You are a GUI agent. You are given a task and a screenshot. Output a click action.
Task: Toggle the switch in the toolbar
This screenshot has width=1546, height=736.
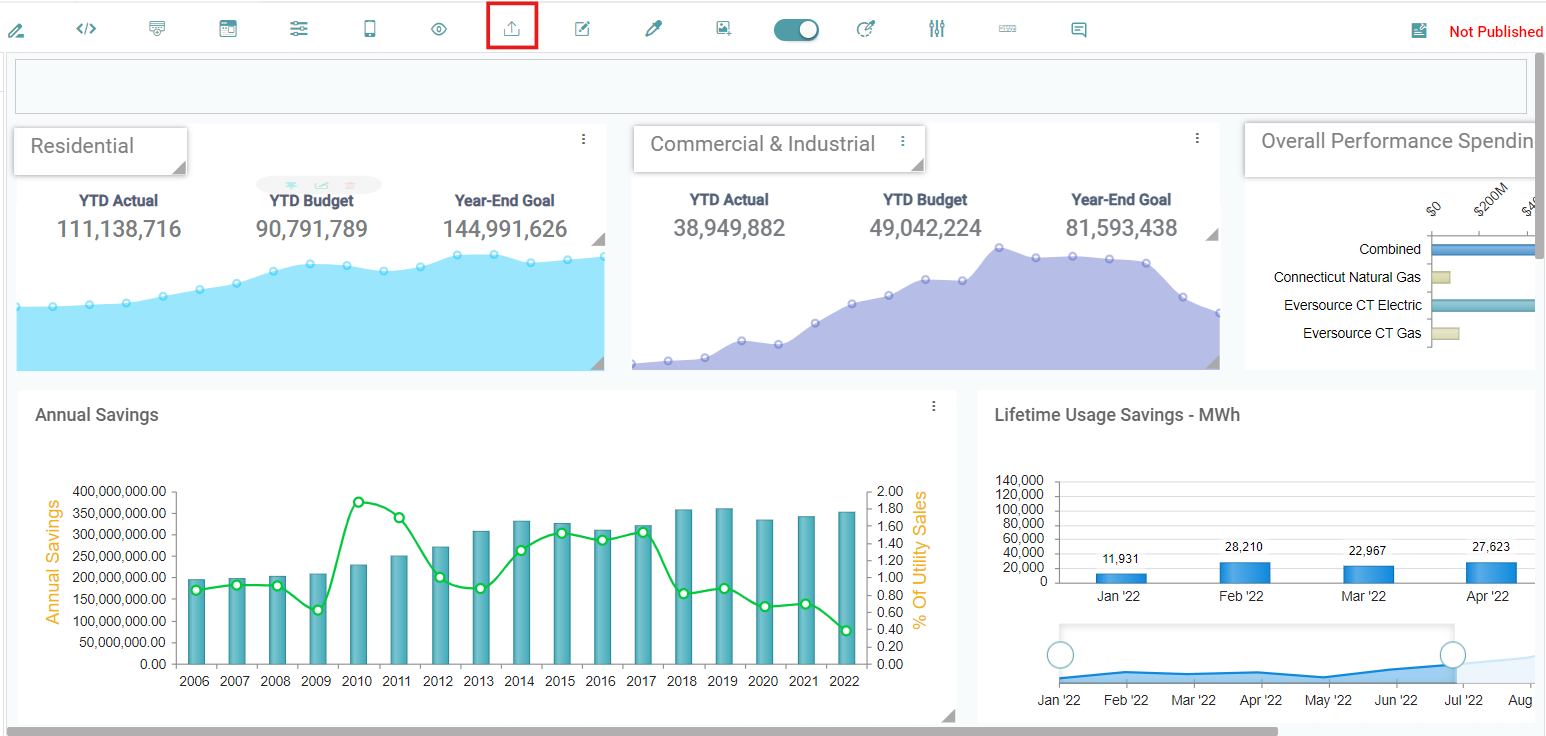796,30
